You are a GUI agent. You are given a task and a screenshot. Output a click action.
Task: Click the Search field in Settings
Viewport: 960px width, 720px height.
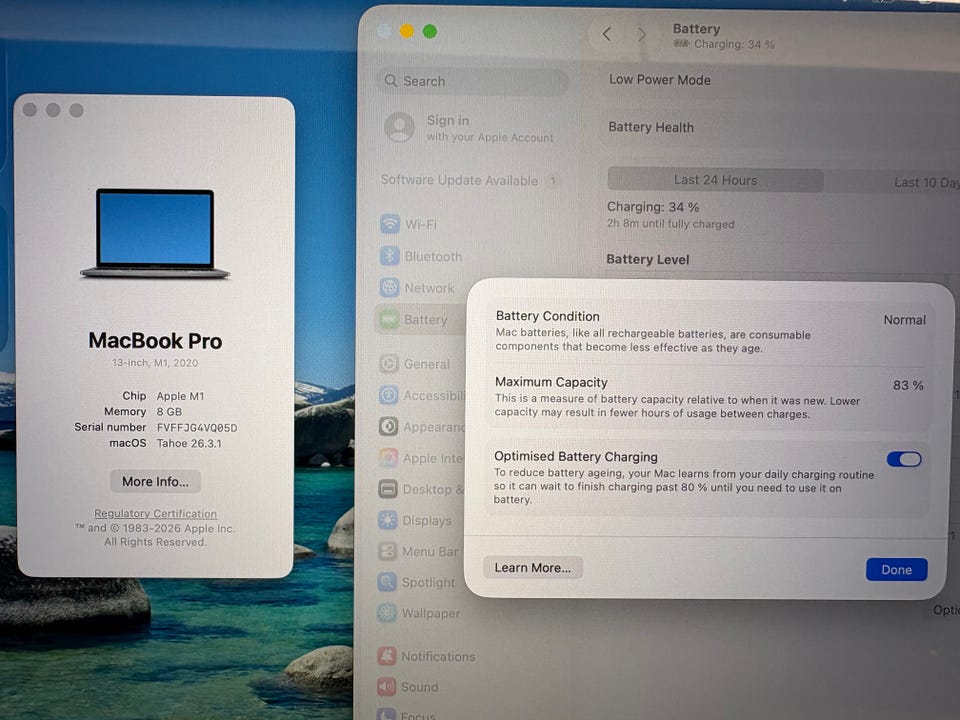coord(473,81)
